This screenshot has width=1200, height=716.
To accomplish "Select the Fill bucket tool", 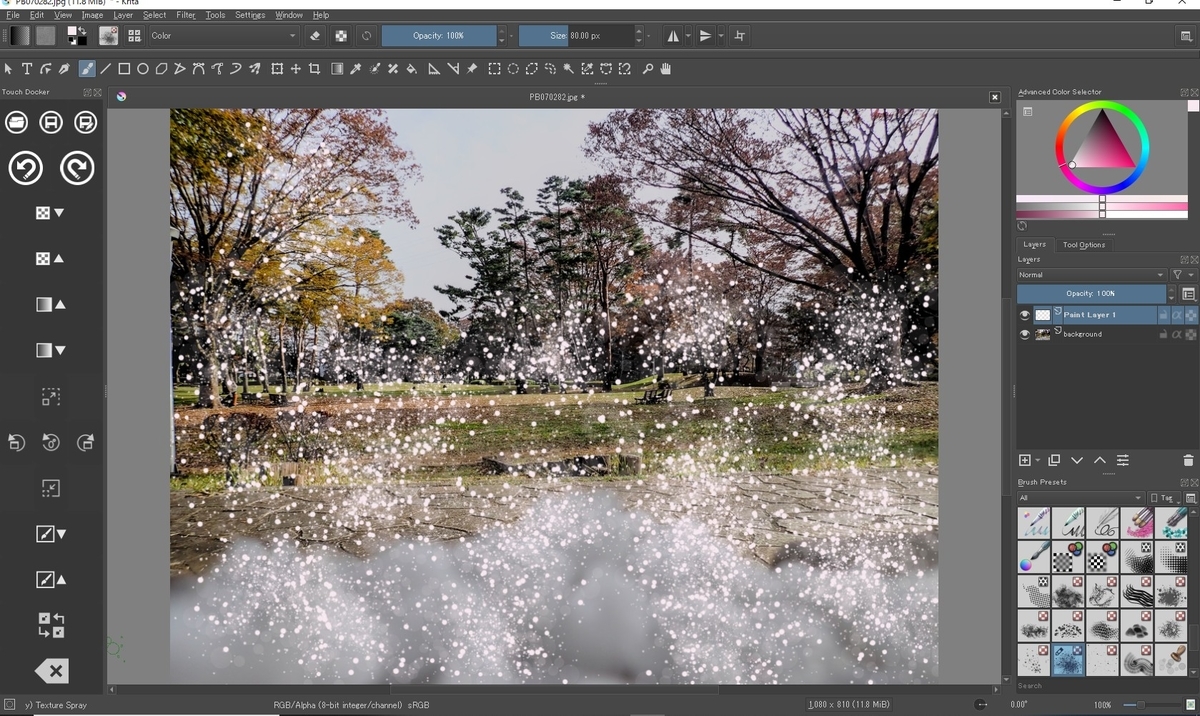I will [412, 69].
